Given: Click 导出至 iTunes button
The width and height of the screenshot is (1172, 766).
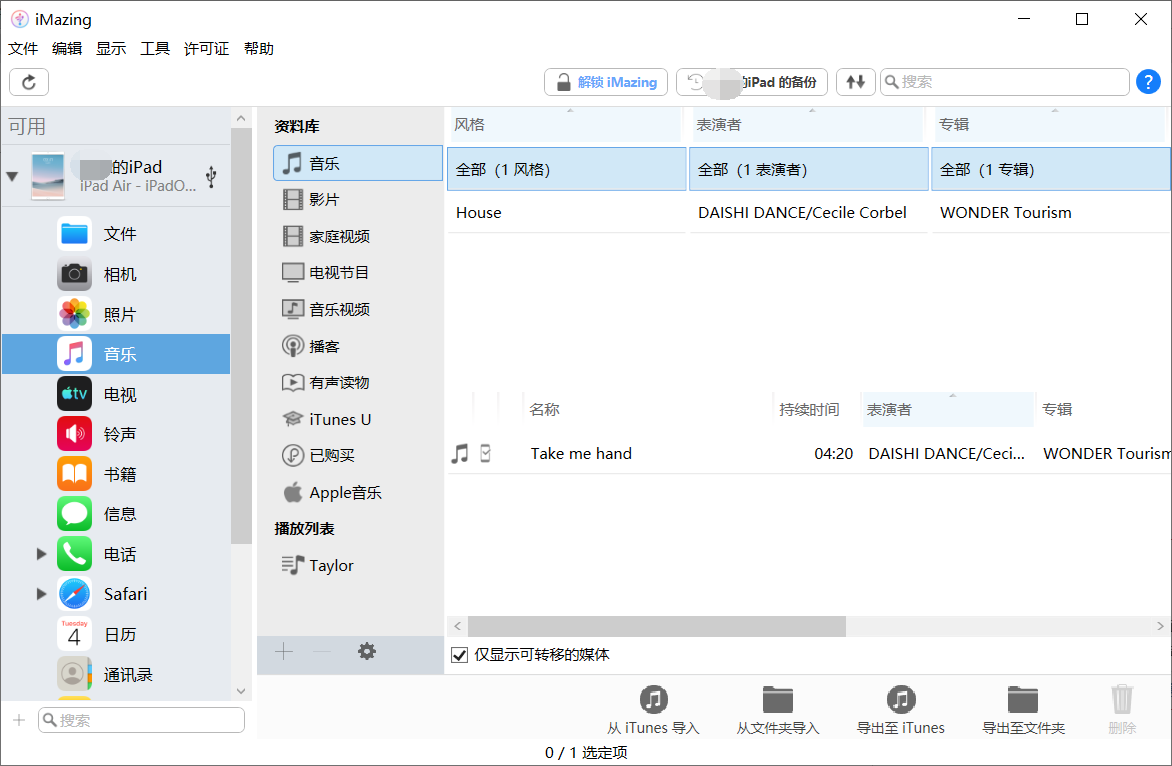Looking at the screenshot, I should pos(901,710).
